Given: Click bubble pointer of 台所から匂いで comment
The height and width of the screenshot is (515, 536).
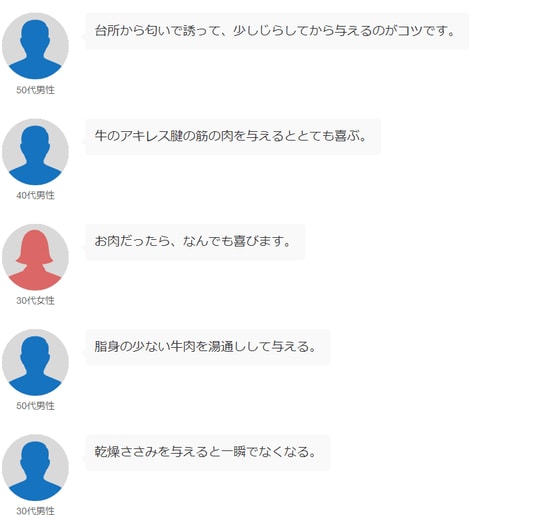Looking at the screenshot, I should pos(84,36).
